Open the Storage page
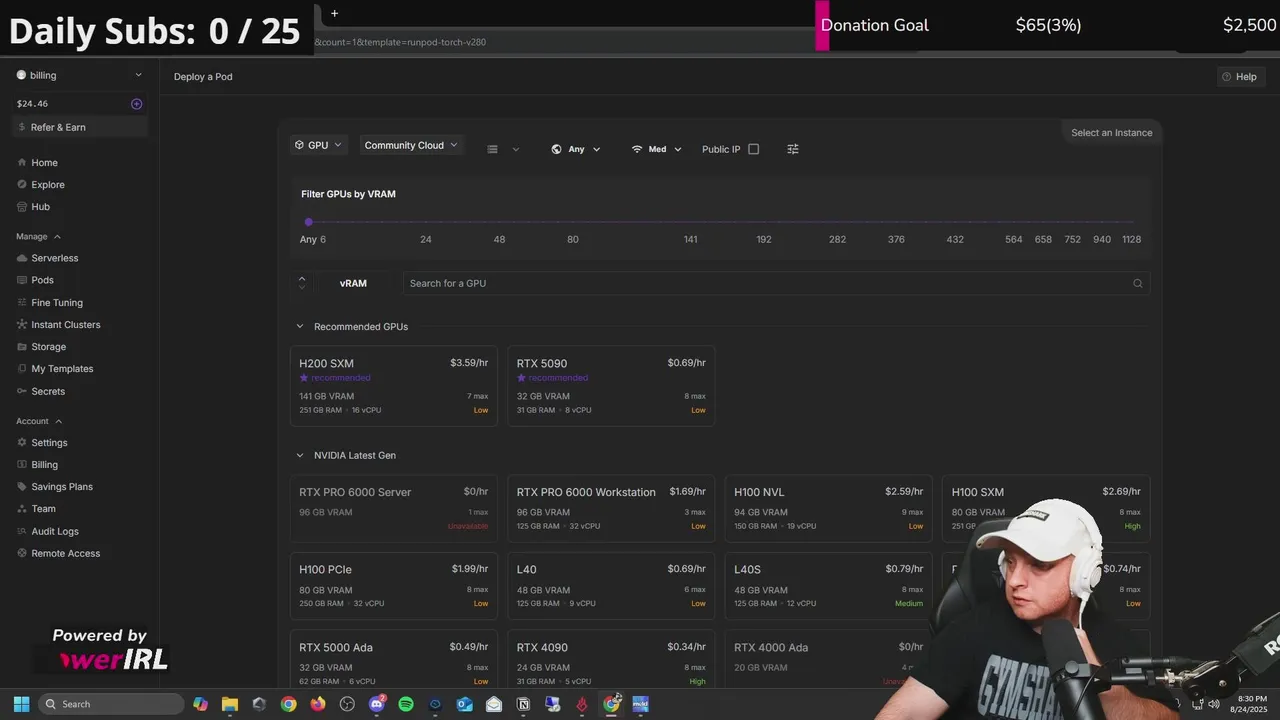Screen dimensions: 1280x720 pyautogui.click(x=48, y=347)
